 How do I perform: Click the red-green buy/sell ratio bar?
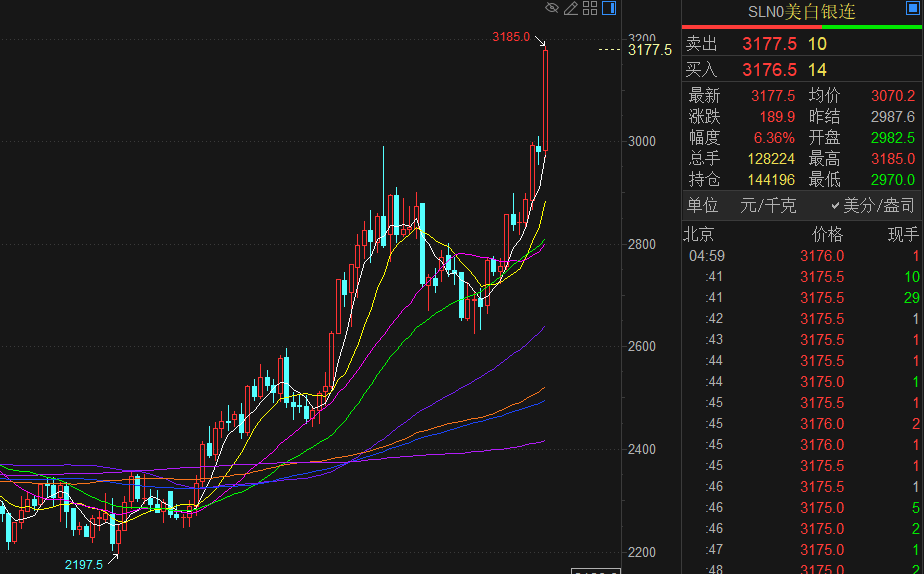tap(802, 27)
